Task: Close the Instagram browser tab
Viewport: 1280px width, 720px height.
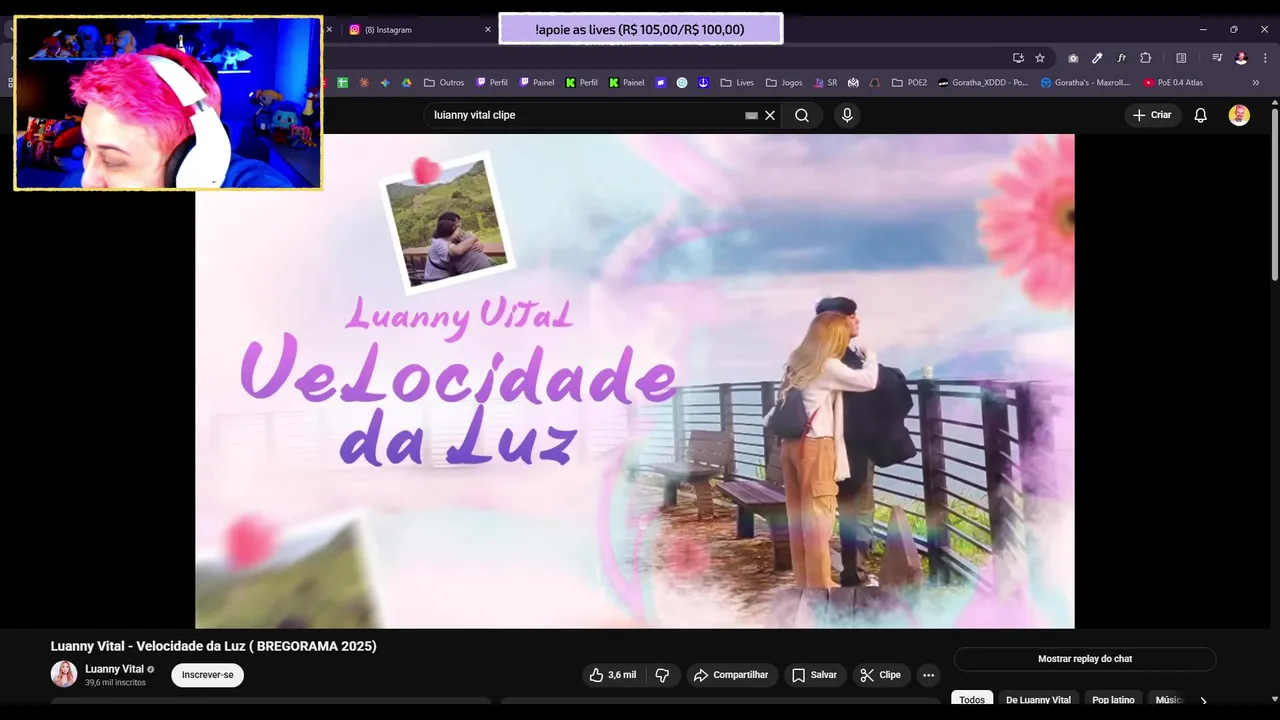Action: pos(488,30)
